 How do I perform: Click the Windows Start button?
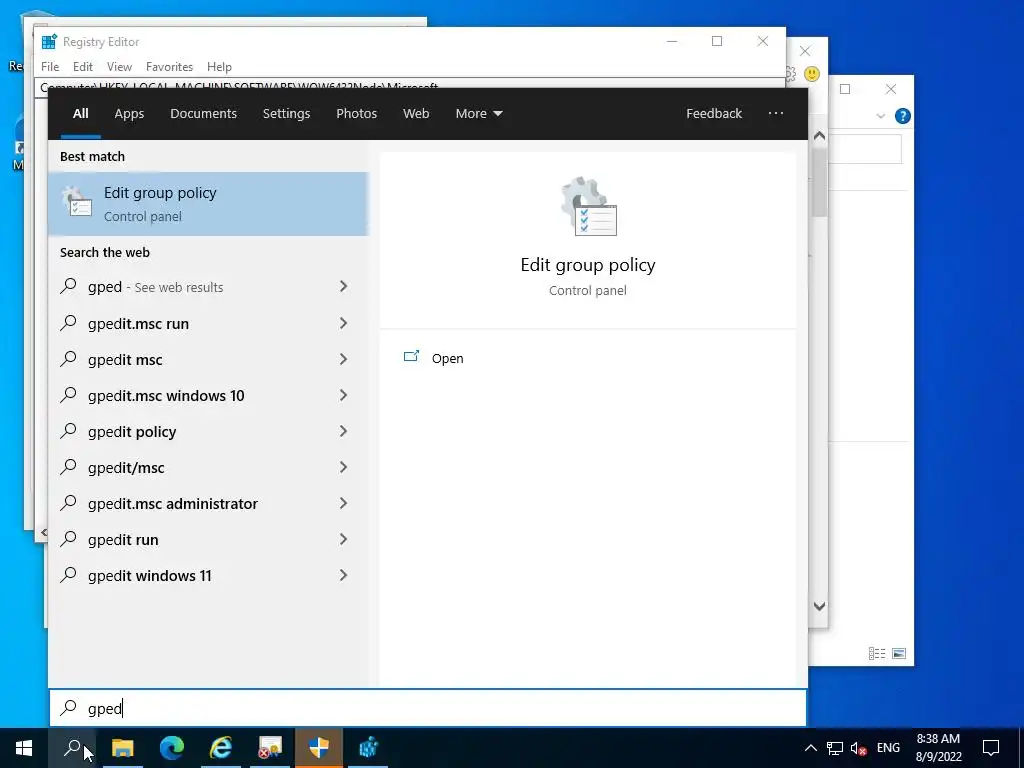[x=24, y=748]
